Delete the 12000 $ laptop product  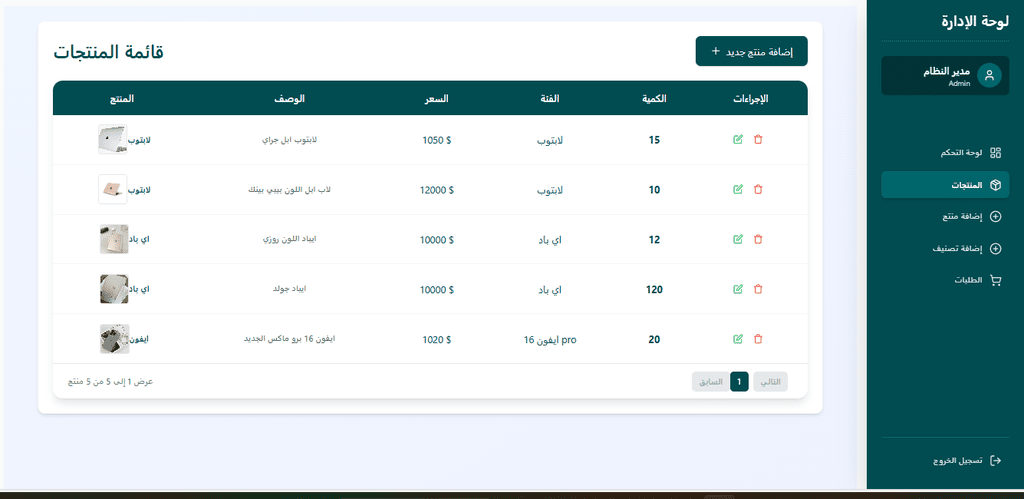(758, 189)
